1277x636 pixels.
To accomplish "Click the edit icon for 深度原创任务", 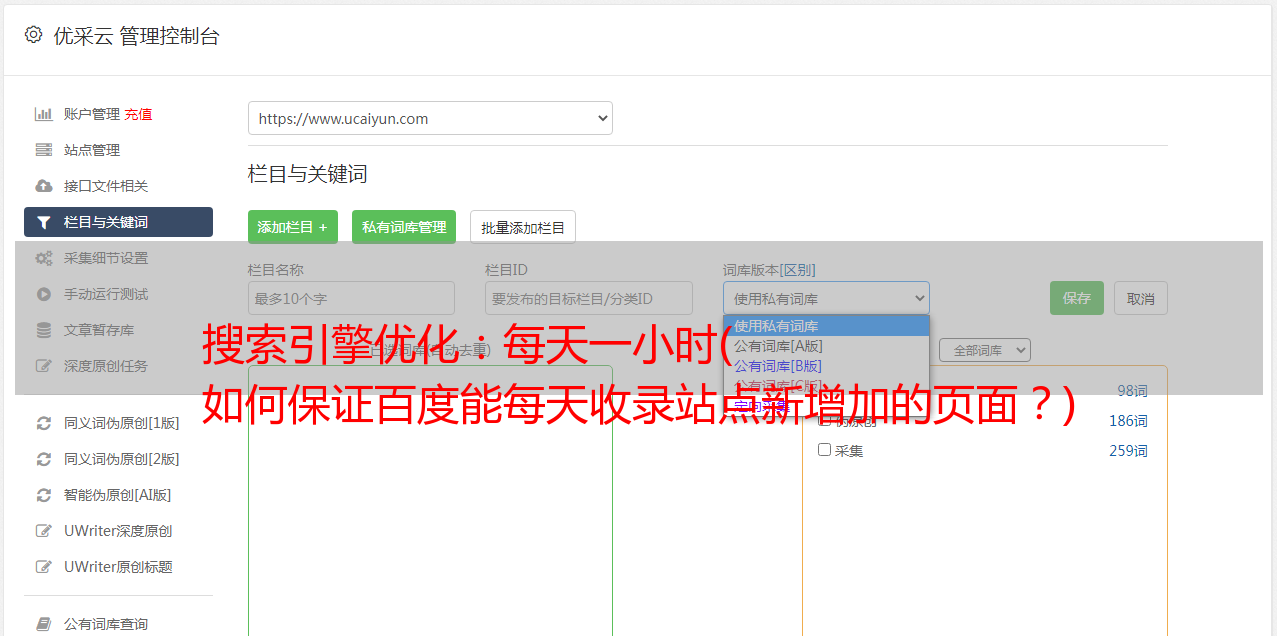I will click(x=44, y=366).
